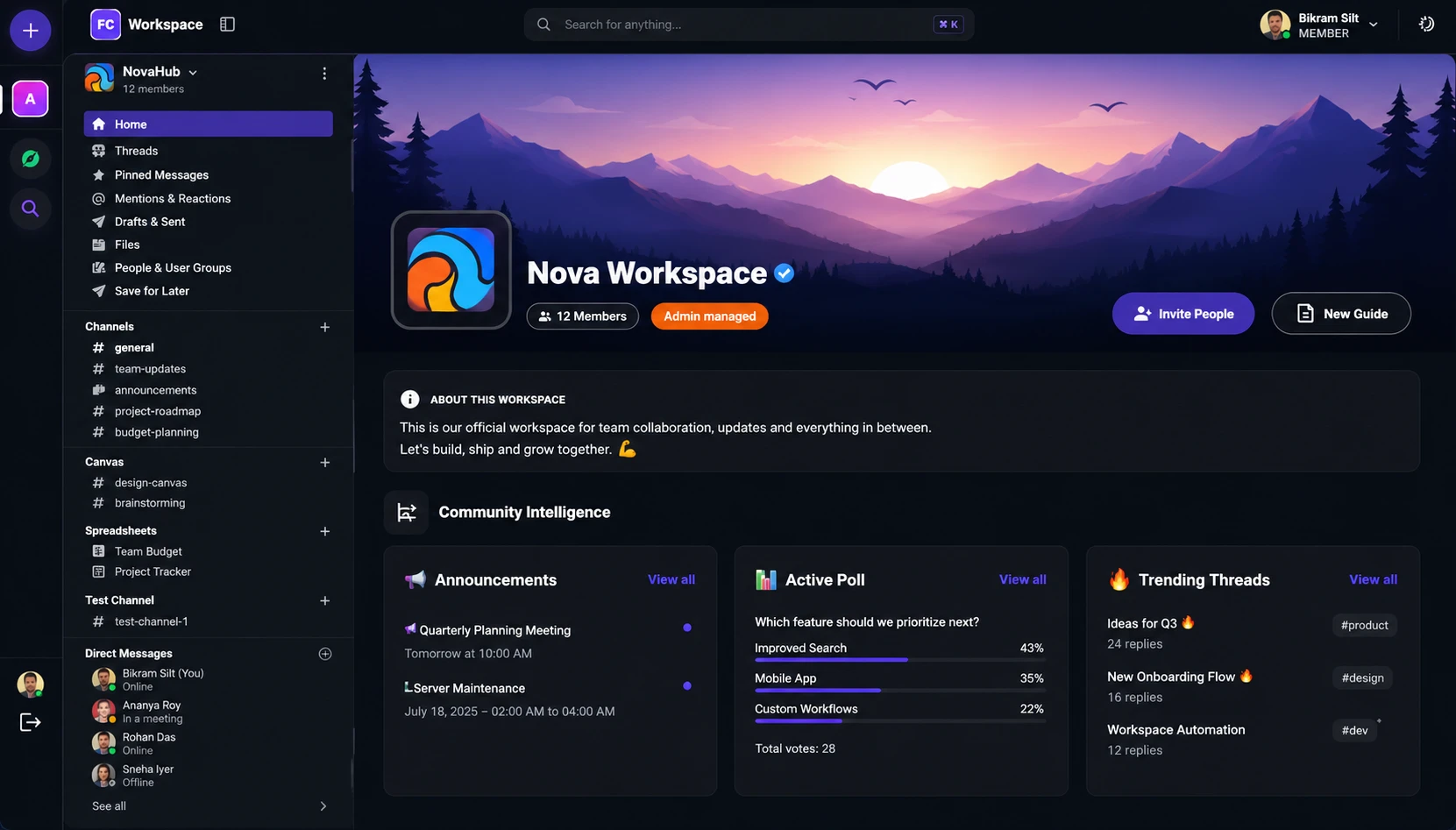The height and width of the screenshot is (830, 1456).
Task: Open the magnifier icon in the far-left rail
Action: [30, 209]
